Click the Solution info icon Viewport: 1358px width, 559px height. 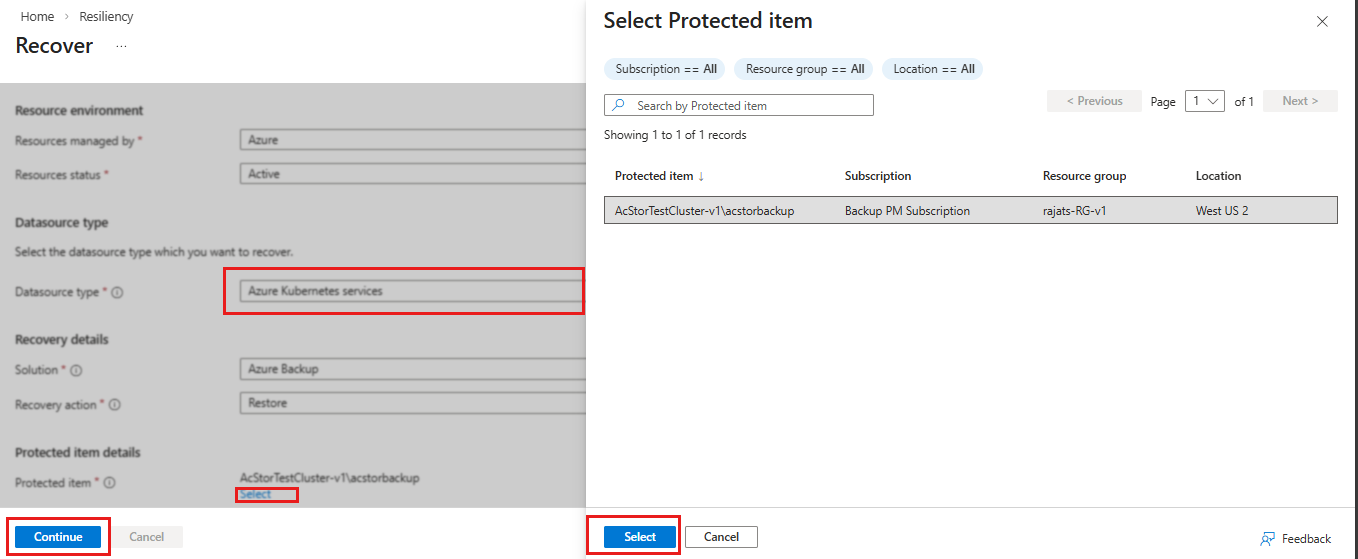(76, 370)
